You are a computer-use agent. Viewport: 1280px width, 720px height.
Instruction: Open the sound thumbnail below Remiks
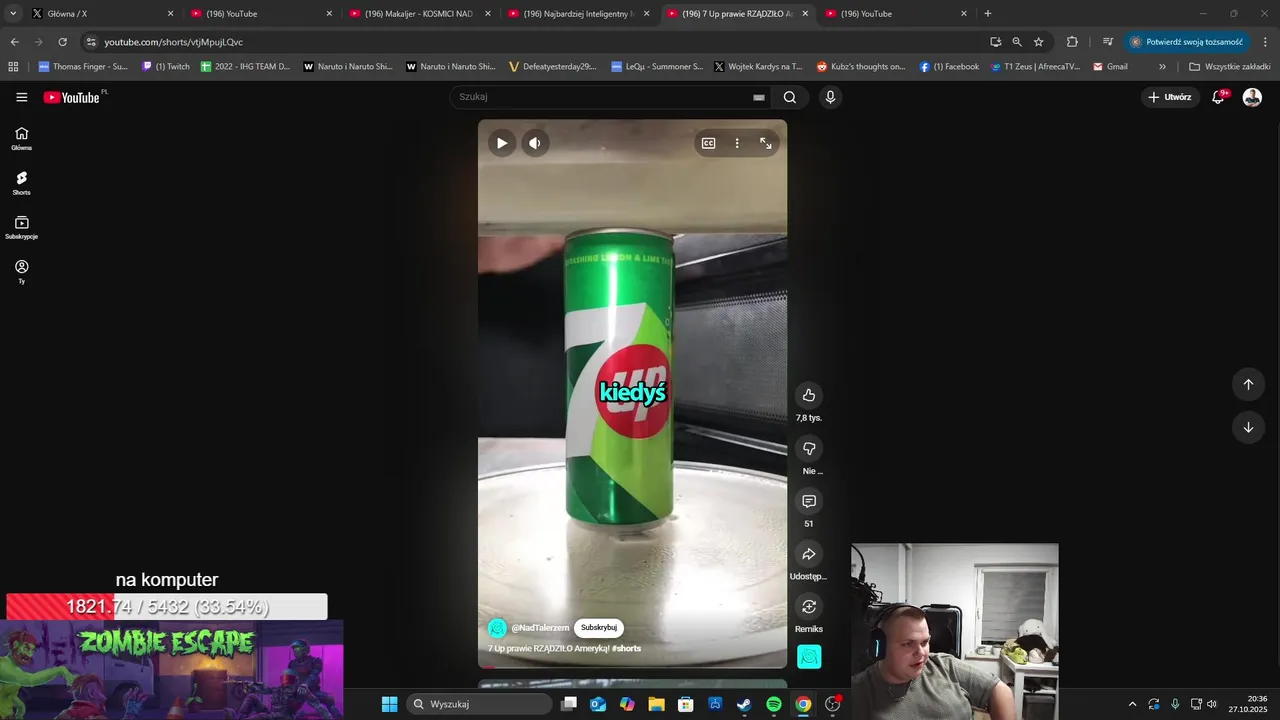(x=809, y=657)
